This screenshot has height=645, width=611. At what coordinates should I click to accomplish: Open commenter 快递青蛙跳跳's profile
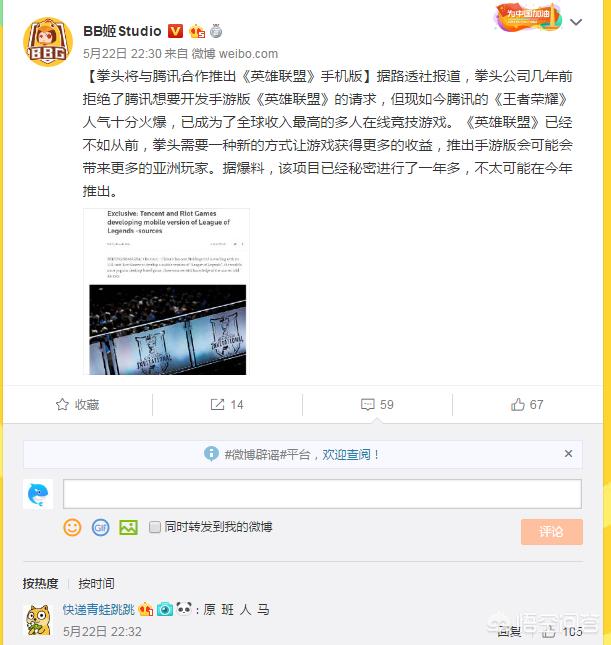pos(99,609)
